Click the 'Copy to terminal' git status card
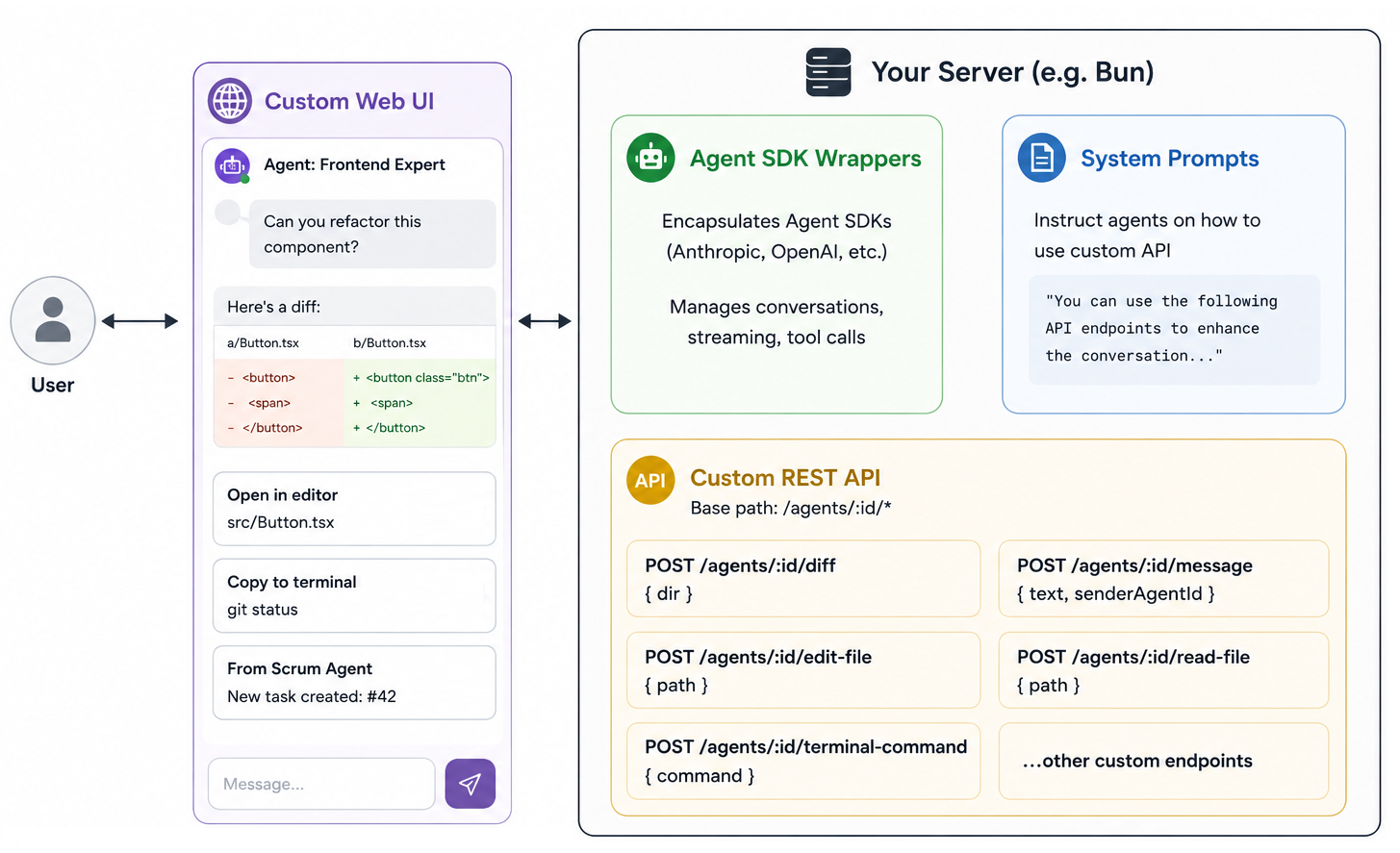The width and height of the screenshot is (1400, 853). pos(354,595)
